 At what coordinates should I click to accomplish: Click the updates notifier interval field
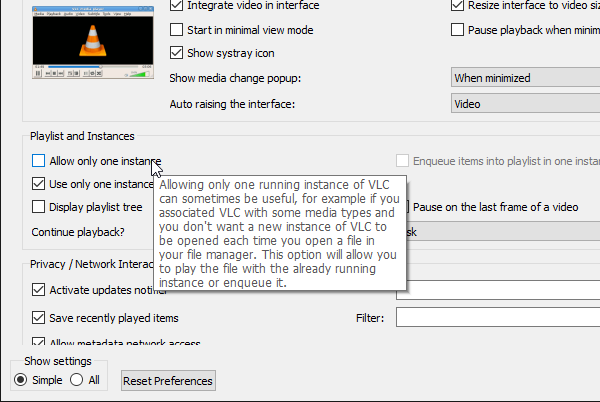pyautogui.click(x=500, y=291)
